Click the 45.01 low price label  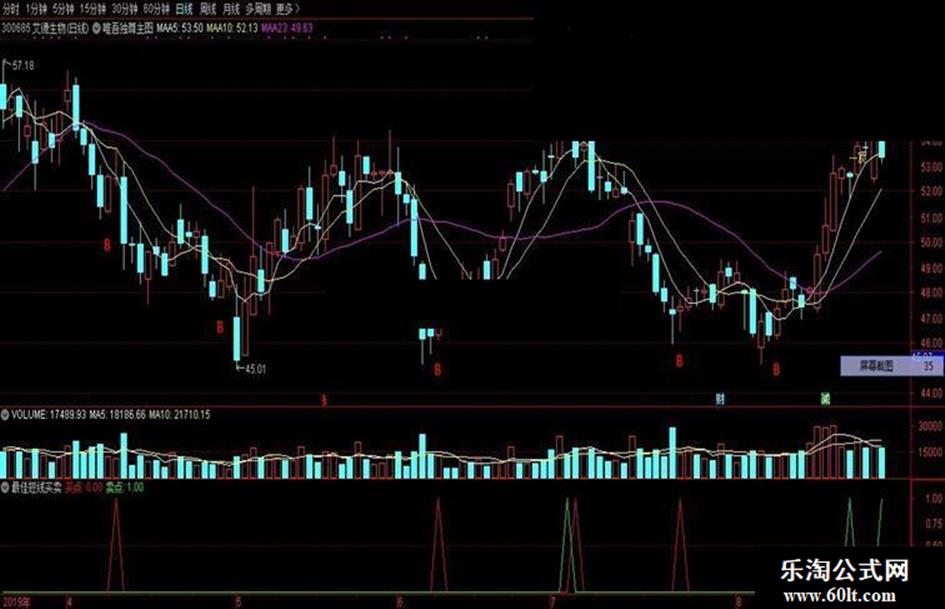(255, 368)
